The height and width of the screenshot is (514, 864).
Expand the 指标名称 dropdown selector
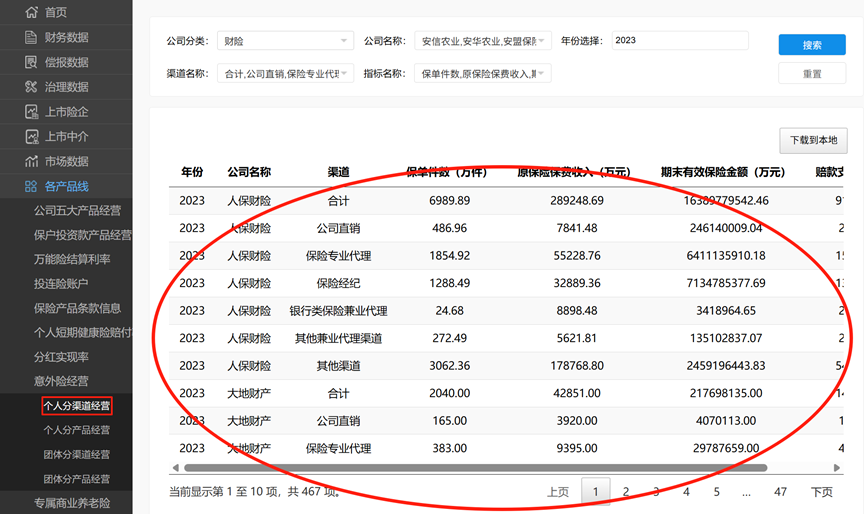point(484,73)
